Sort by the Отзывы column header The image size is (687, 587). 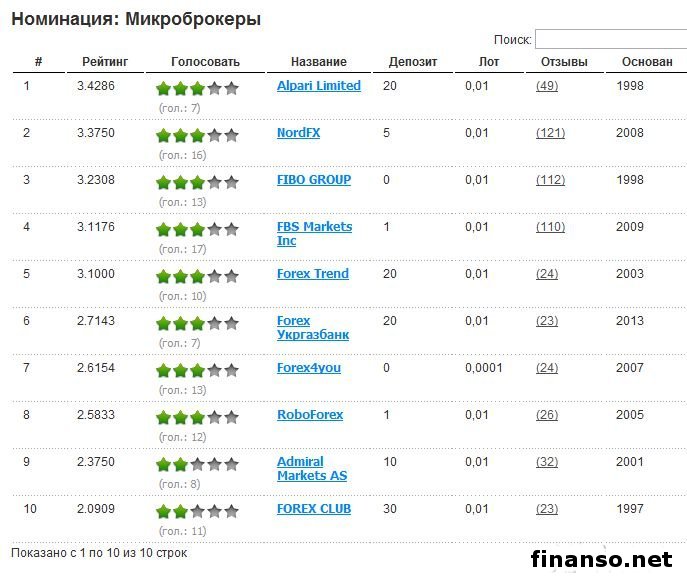564,62
